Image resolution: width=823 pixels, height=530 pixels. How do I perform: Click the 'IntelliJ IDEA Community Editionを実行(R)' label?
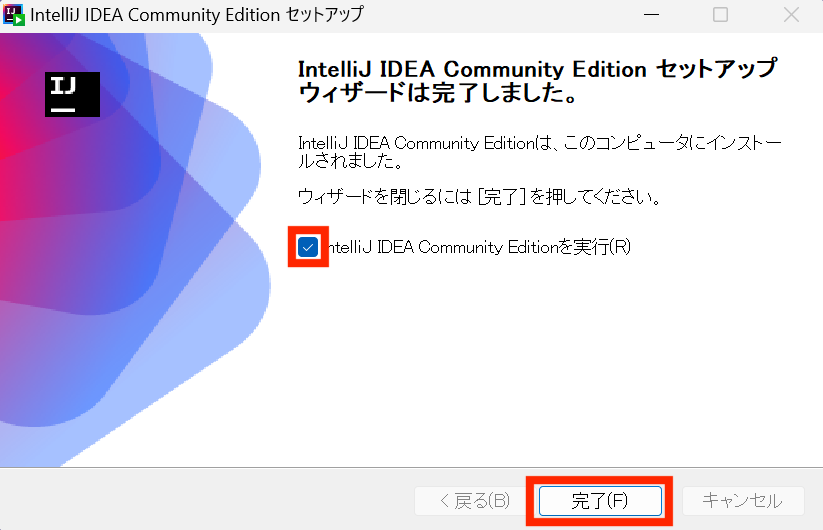(479, 247)
